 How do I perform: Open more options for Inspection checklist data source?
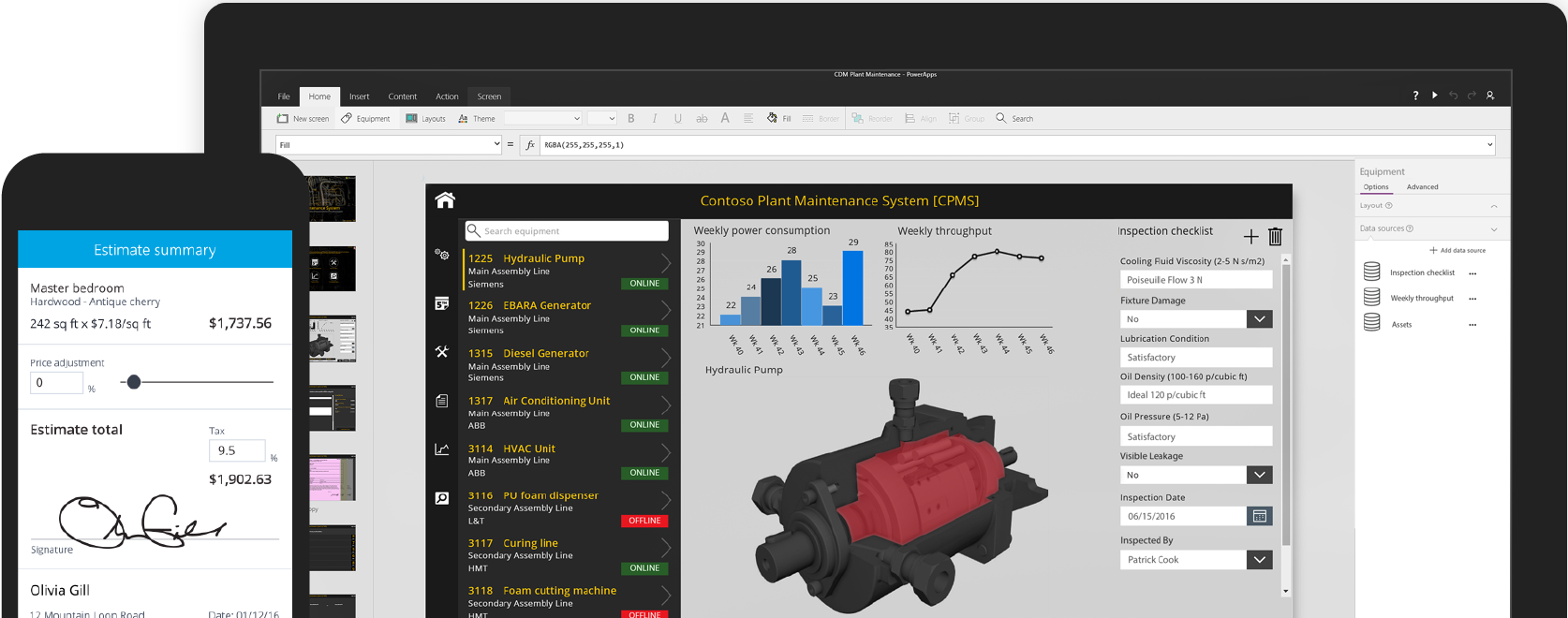click(x=1472, y=273)
